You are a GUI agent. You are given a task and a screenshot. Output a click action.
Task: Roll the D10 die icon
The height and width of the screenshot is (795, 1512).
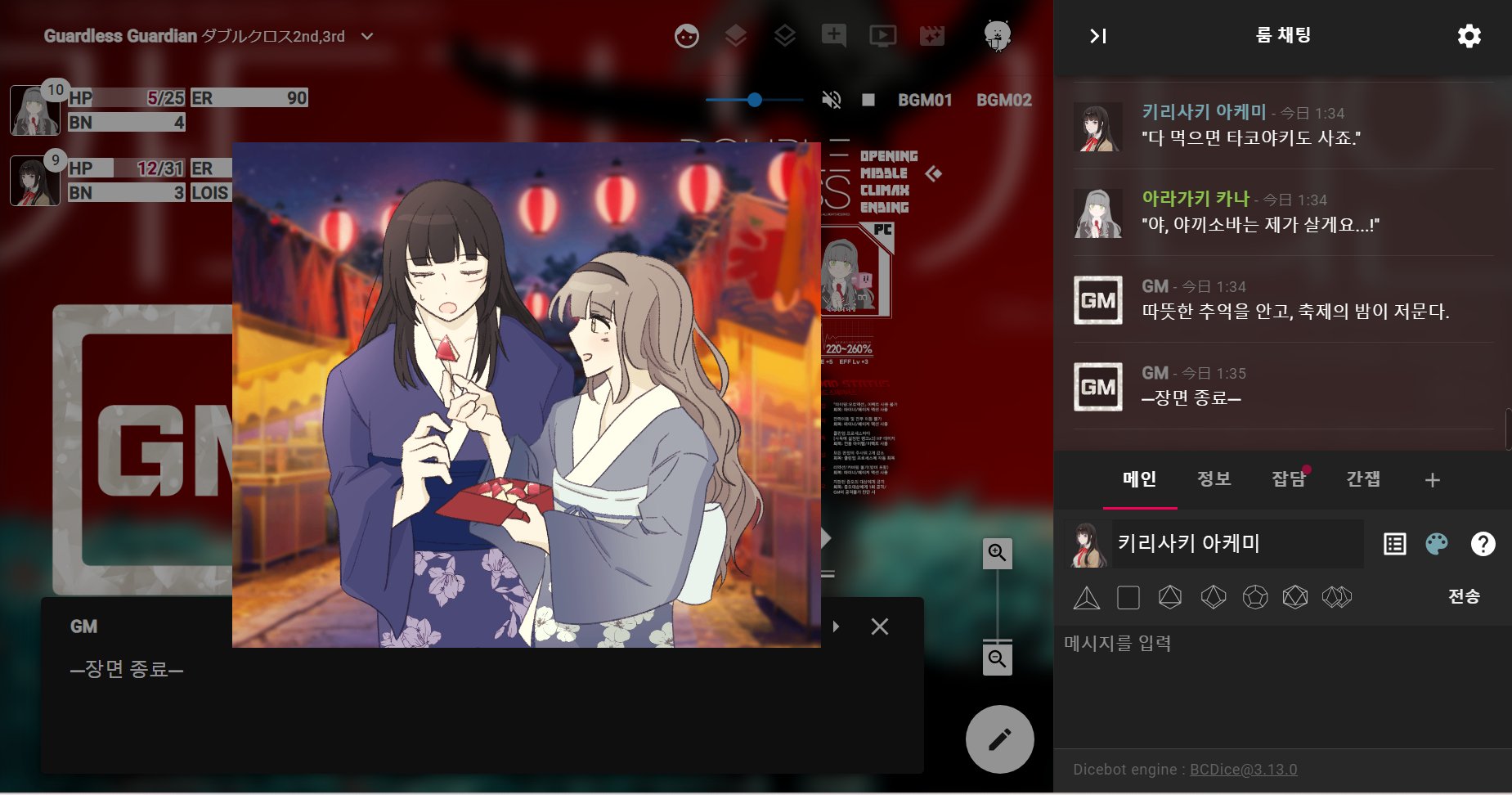pos(1214,597)
